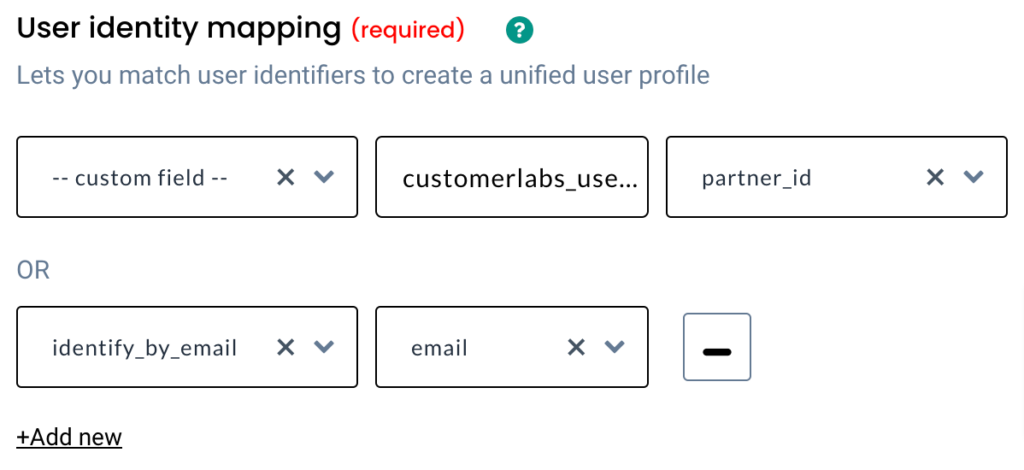
Task: Expand the partner_id dropdown chevron
Action: (x=974, y=177)
